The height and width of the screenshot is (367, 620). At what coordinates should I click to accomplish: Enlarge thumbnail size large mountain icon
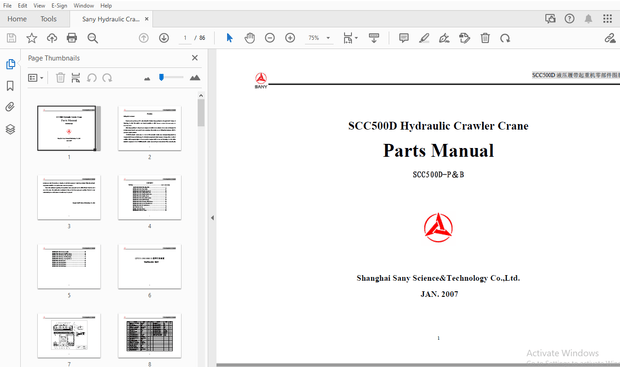(x=195, y=78)
